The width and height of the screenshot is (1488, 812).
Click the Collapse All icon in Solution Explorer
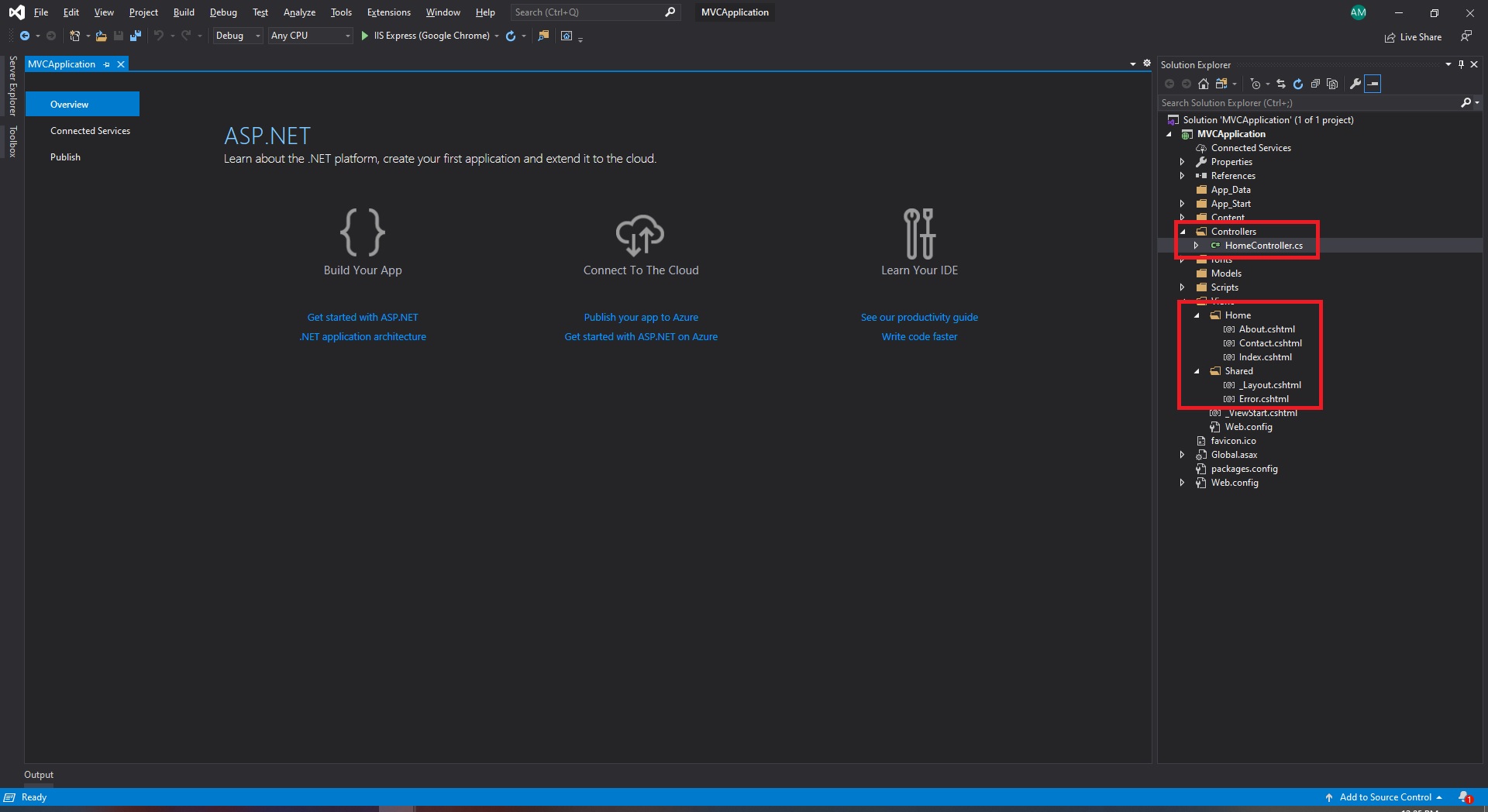(1315, 84)
